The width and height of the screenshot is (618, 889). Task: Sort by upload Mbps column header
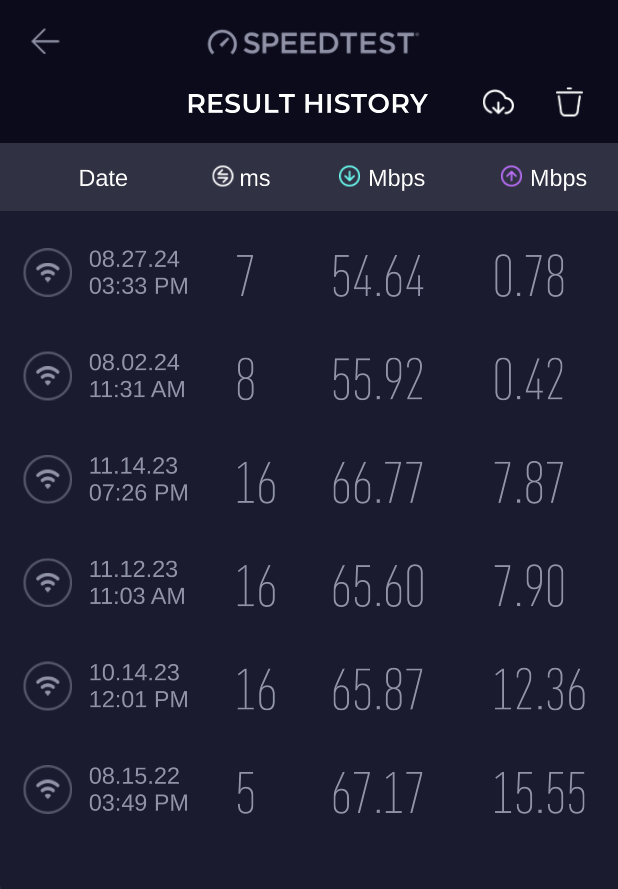pos(543,178)
